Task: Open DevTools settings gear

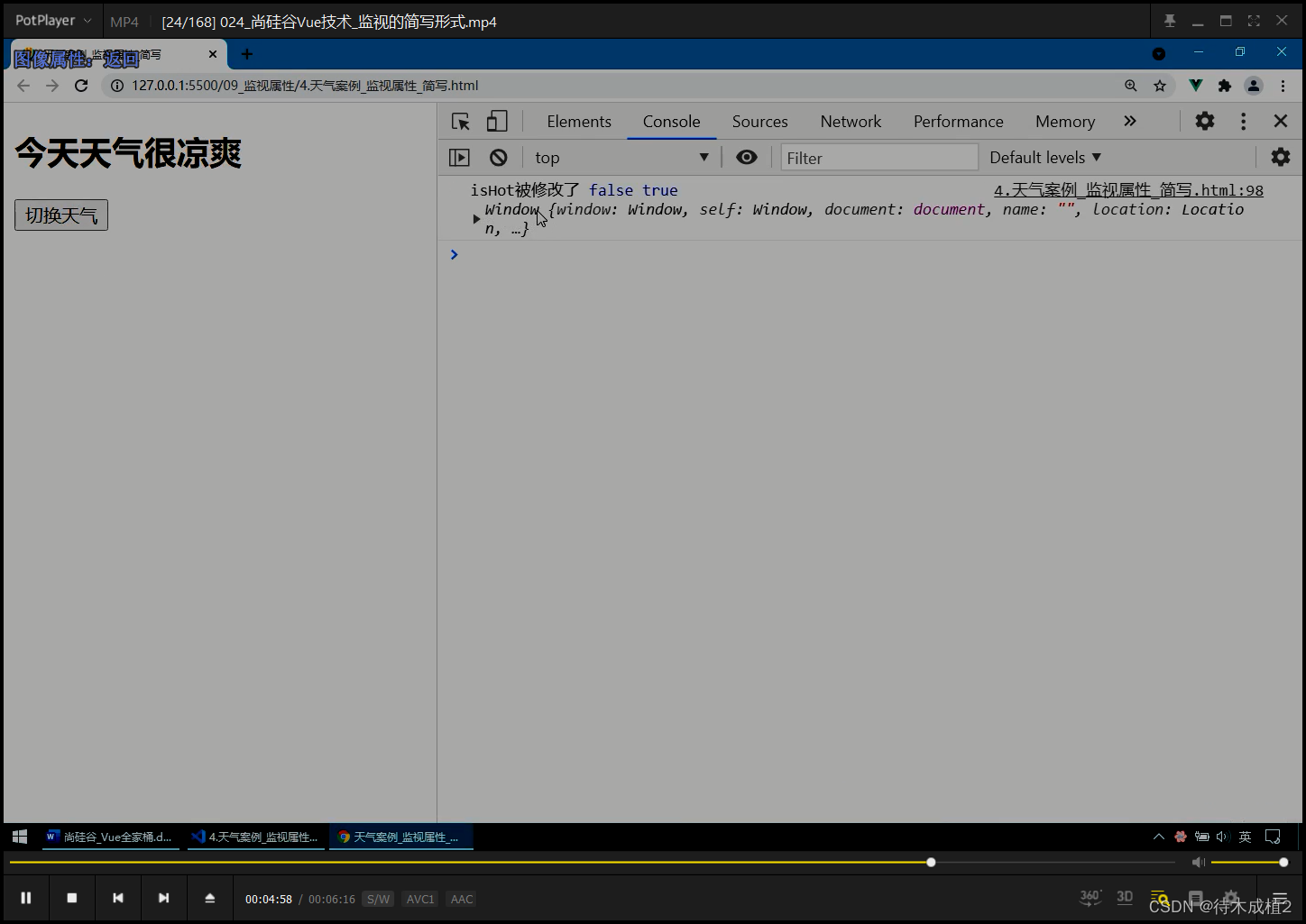Action: [1205, 121]
